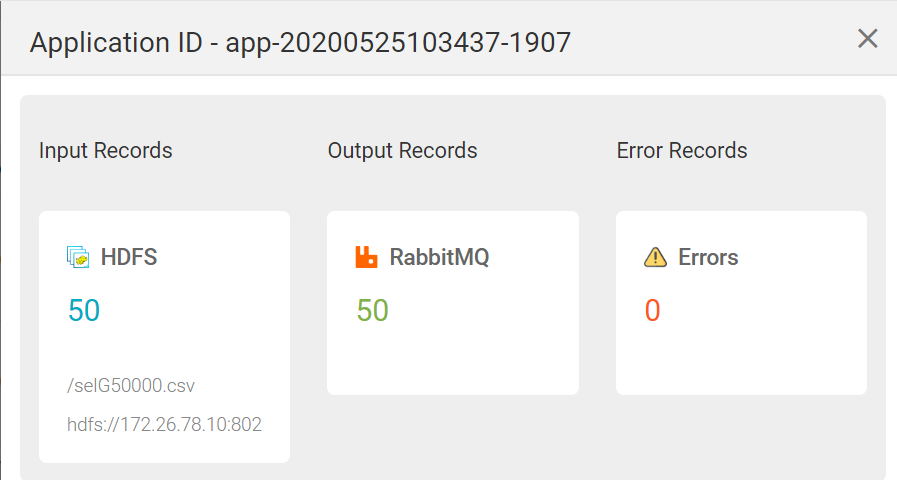Click the blue HDFS count 50
Viewport: 897px width, 480px height.
pos(84,311)
